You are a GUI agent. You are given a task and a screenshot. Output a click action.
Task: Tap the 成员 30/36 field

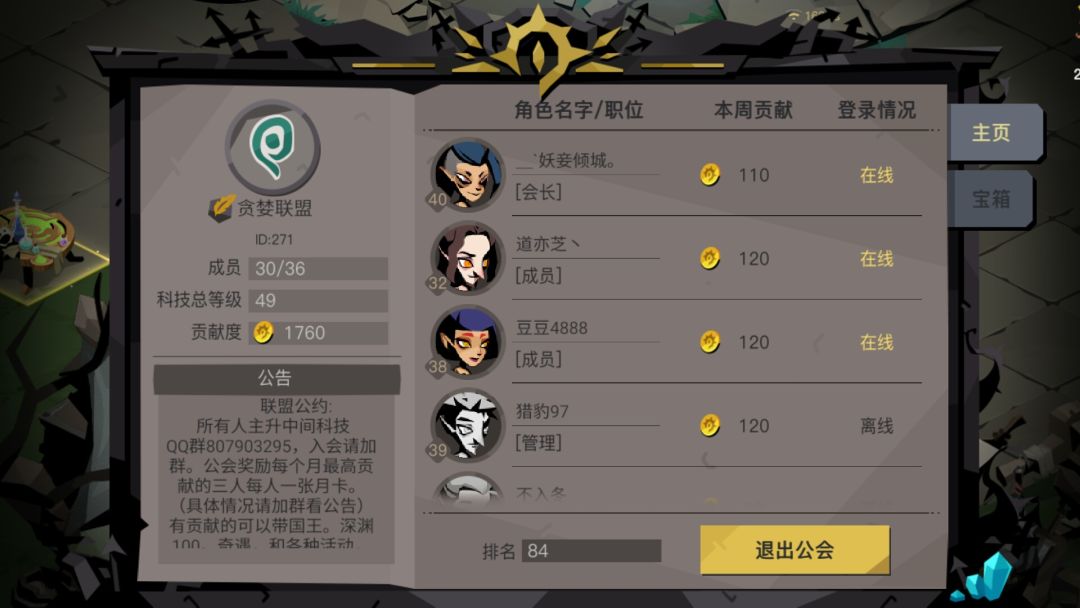[x=318, y=269]
